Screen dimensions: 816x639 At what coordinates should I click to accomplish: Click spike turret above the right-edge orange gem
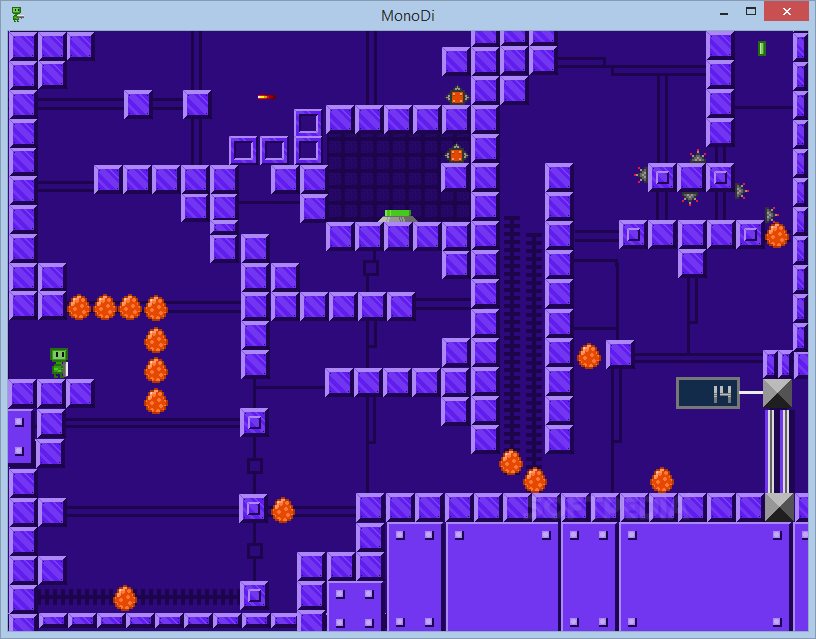pyautogui.click(x=771, y=214)
